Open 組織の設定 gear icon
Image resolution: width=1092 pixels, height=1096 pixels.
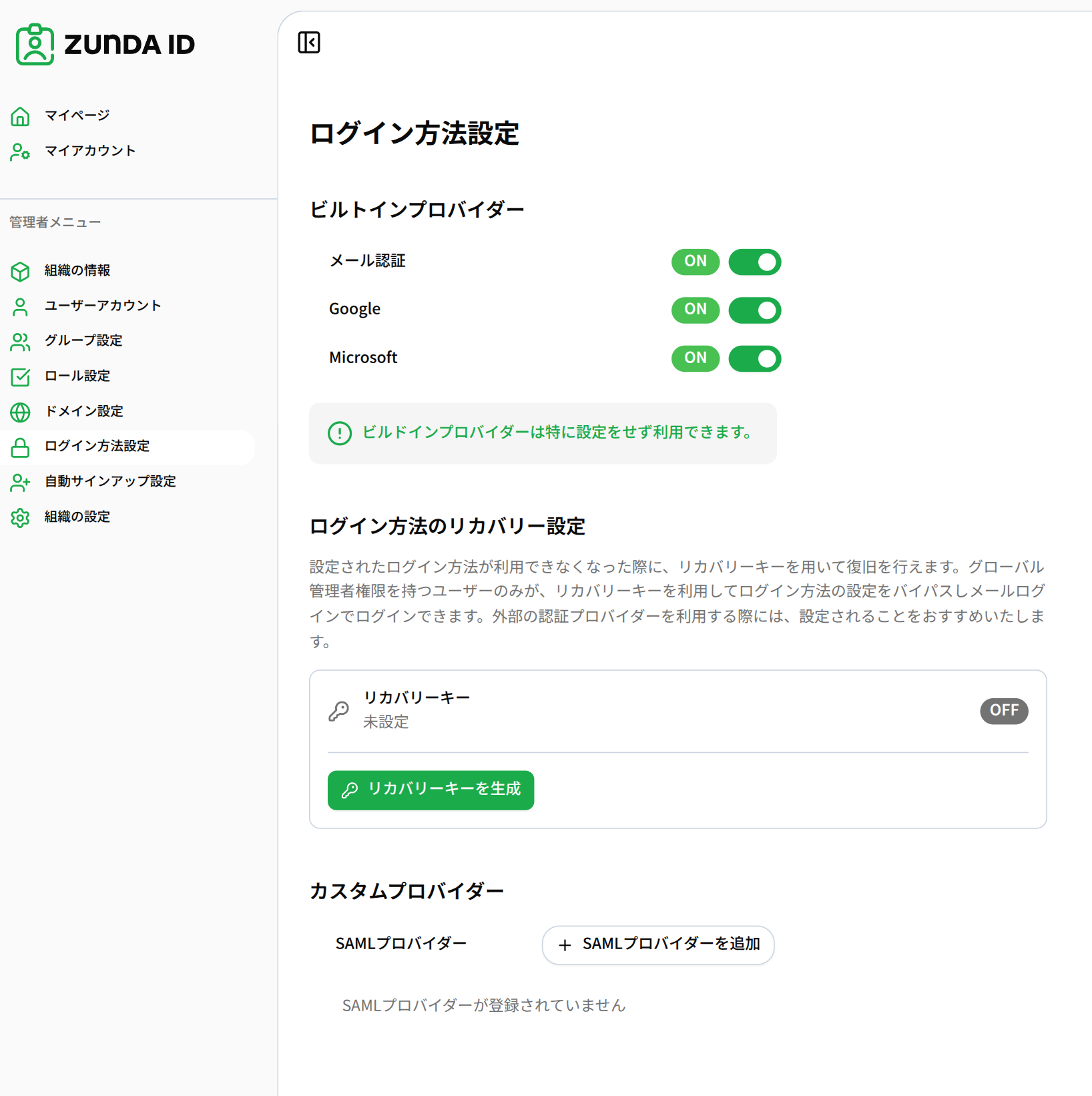(20, 517)
